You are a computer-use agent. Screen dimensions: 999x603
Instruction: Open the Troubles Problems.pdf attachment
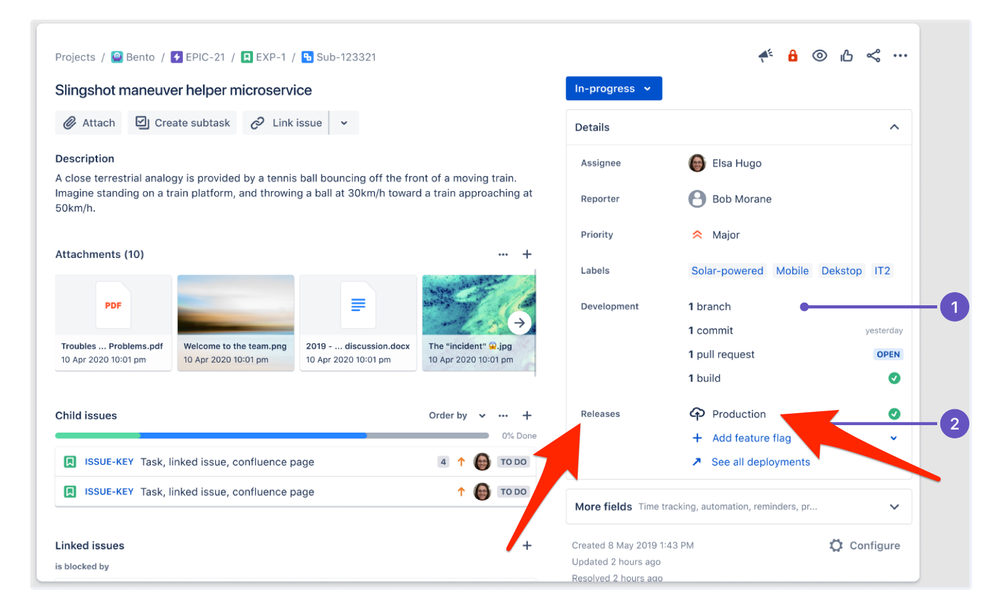113,323
